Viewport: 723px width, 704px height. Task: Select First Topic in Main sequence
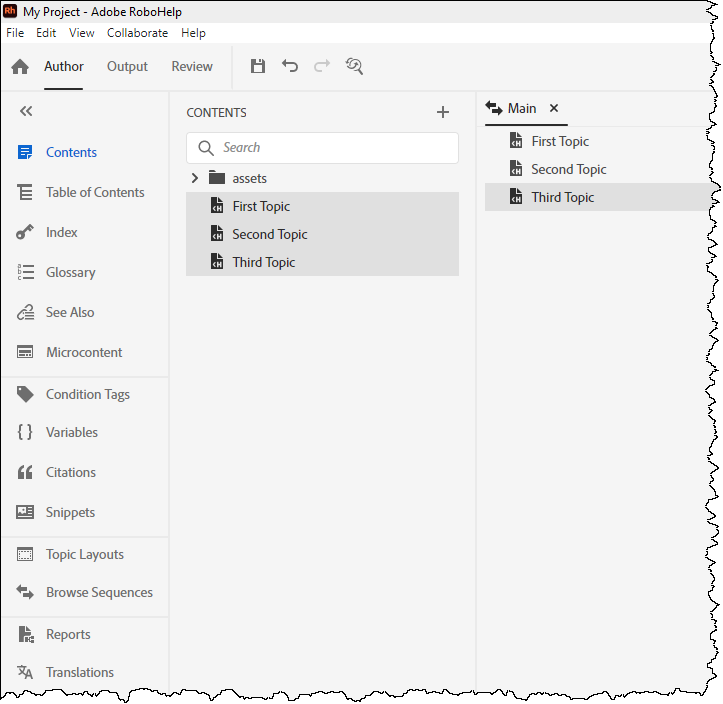tap(559, 141)
